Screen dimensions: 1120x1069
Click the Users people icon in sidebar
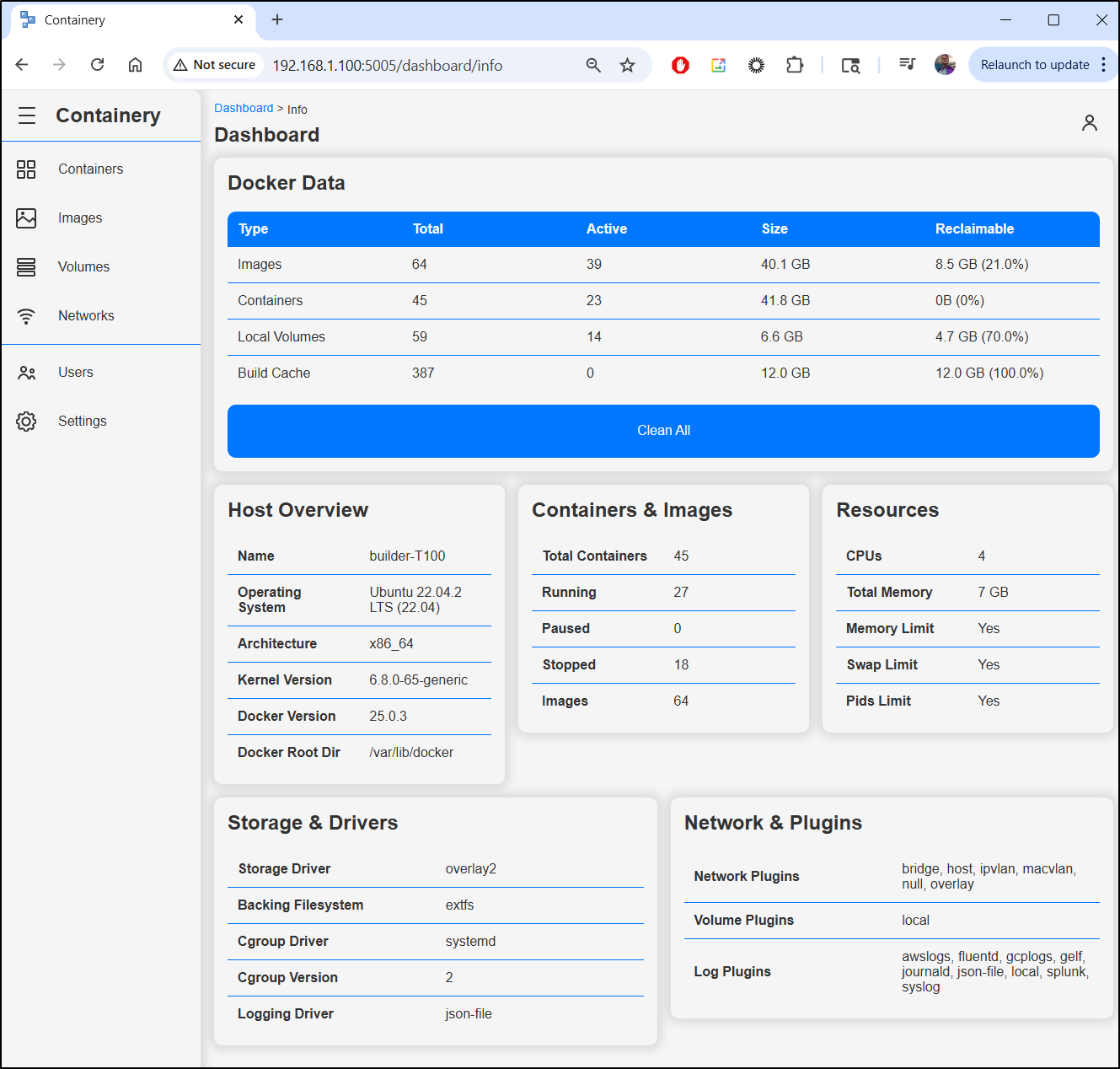[x=26, y=373]
